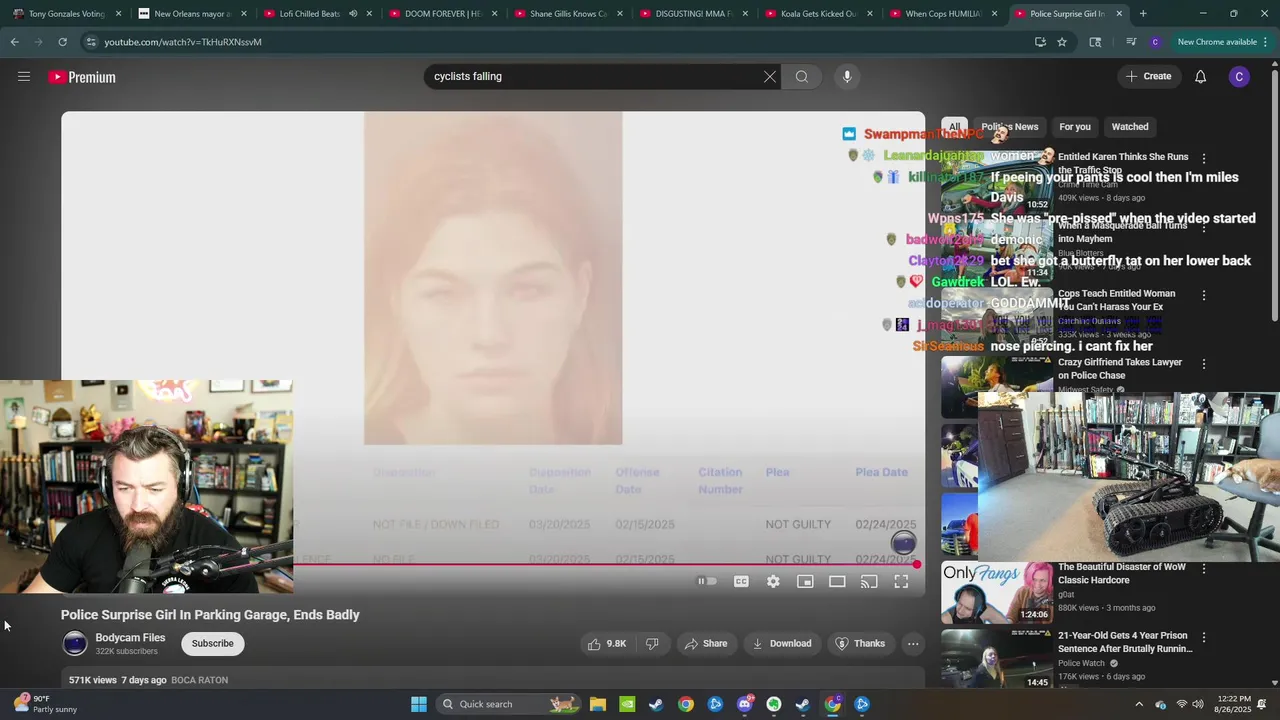The height and width of the screenshot is (720, 1280).
Task: Open Discord from the taskbar
Action: (x=744, y=704)
